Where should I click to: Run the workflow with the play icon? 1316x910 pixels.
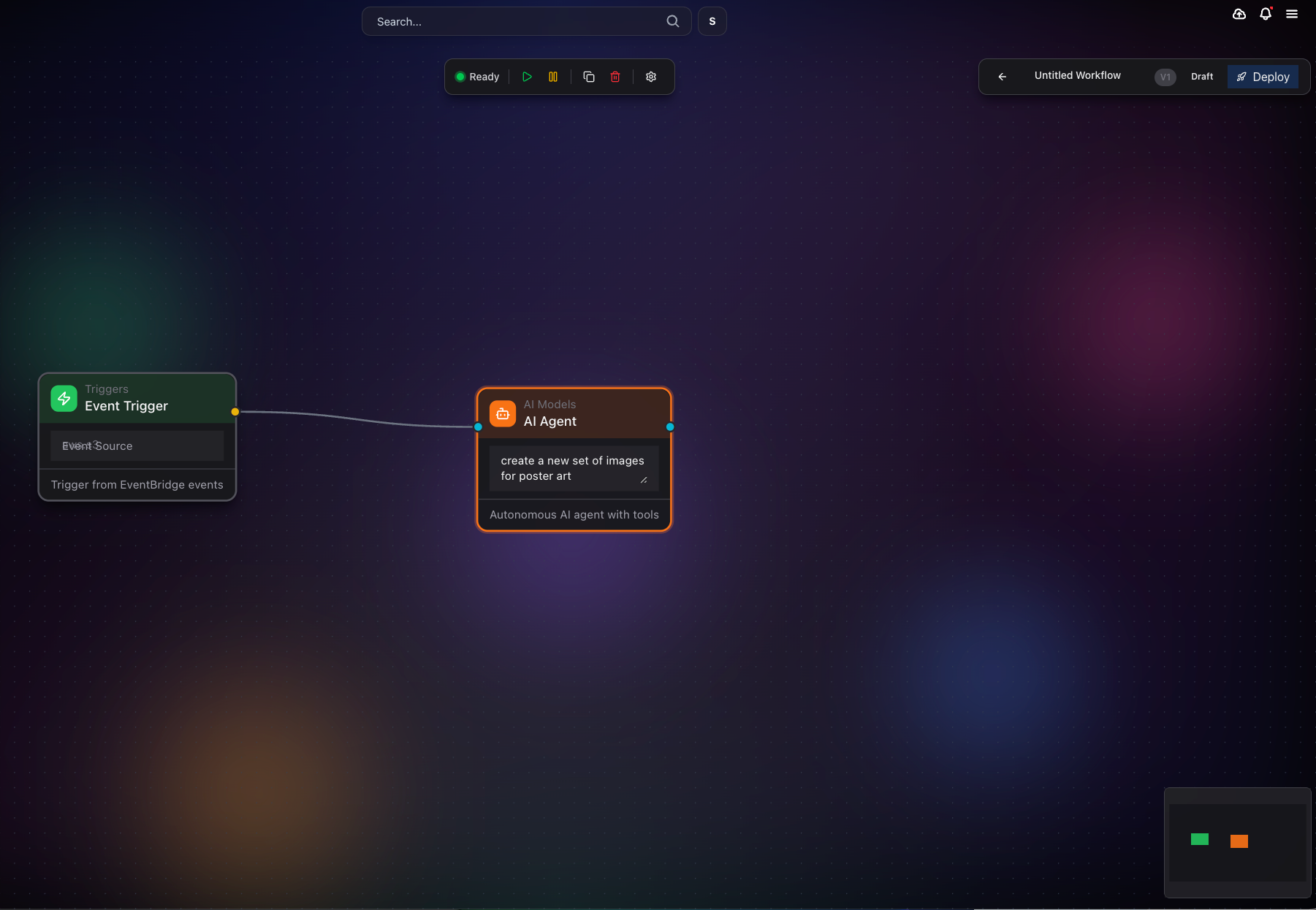[x=527, y=77]
